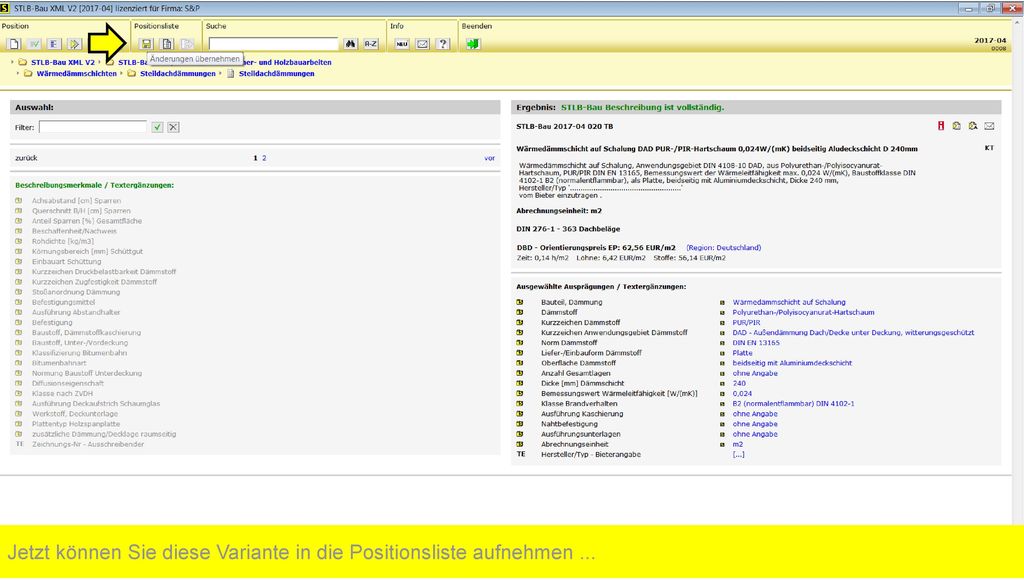1024x580 pixels.
Task: Click TE marker beside Hersteller/Typ - Bieterangabe
Action: tap(520, 454)
